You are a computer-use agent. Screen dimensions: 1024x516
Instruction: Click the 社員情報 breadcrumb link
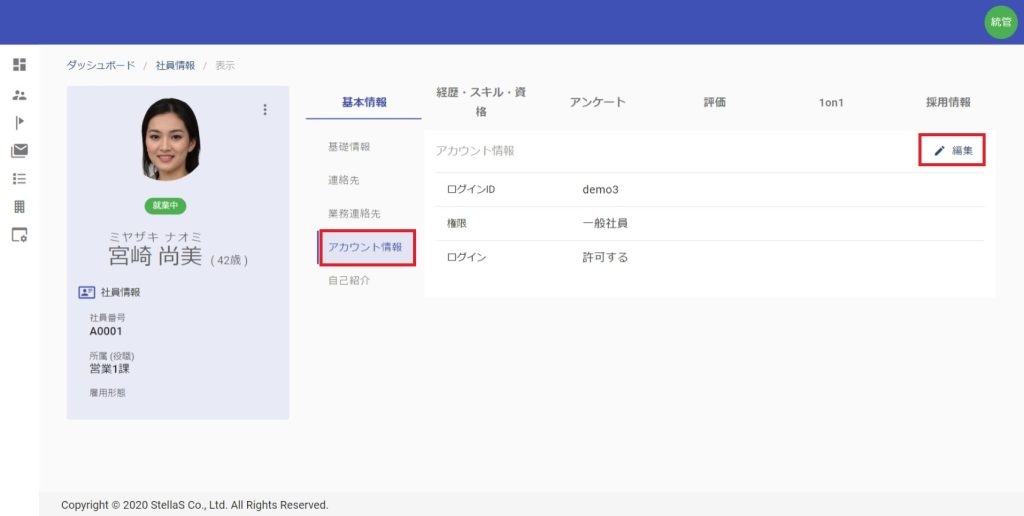coord(175,66)
